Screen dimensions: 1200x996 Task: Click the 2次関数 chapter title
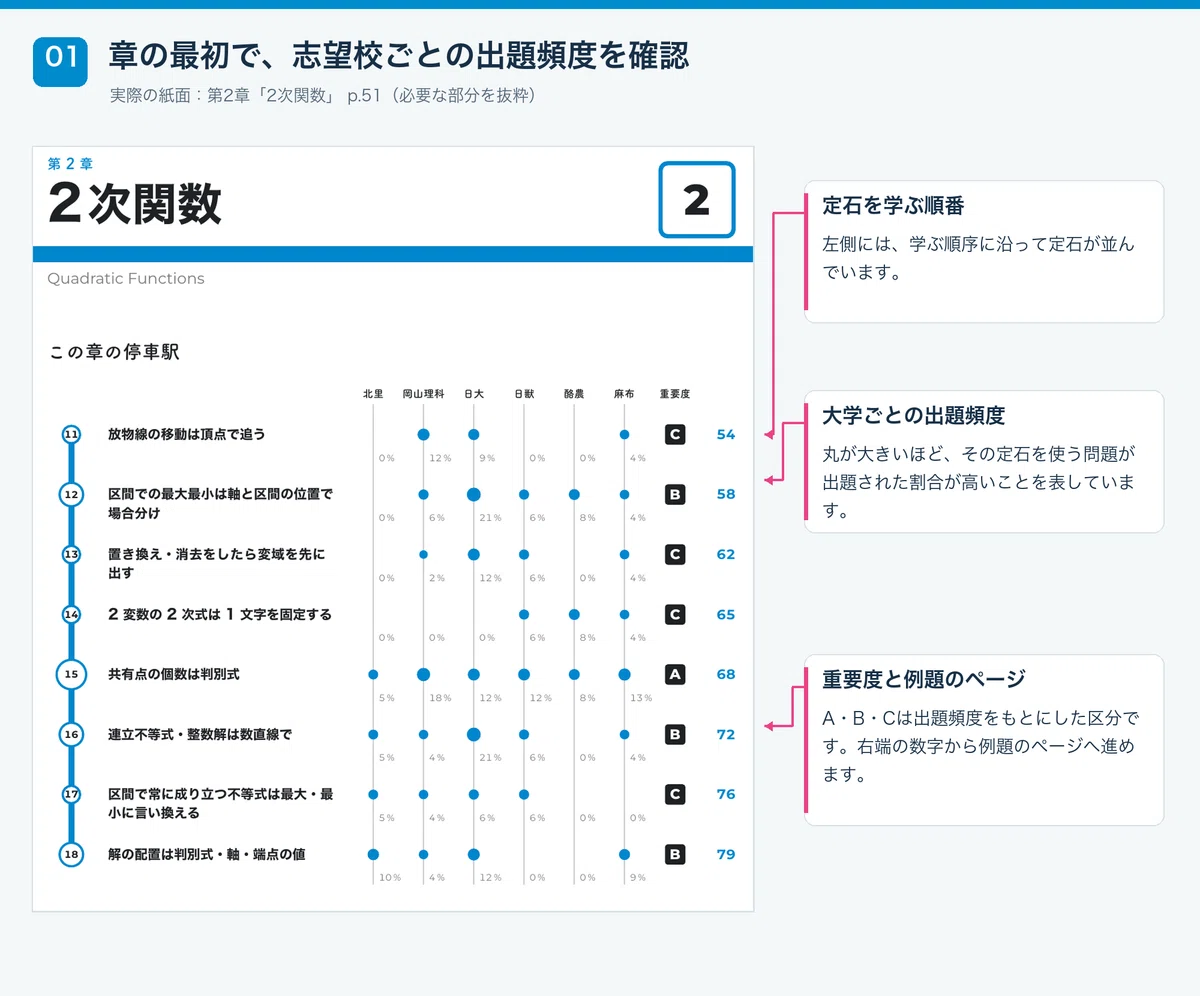(x=135, y=205)
